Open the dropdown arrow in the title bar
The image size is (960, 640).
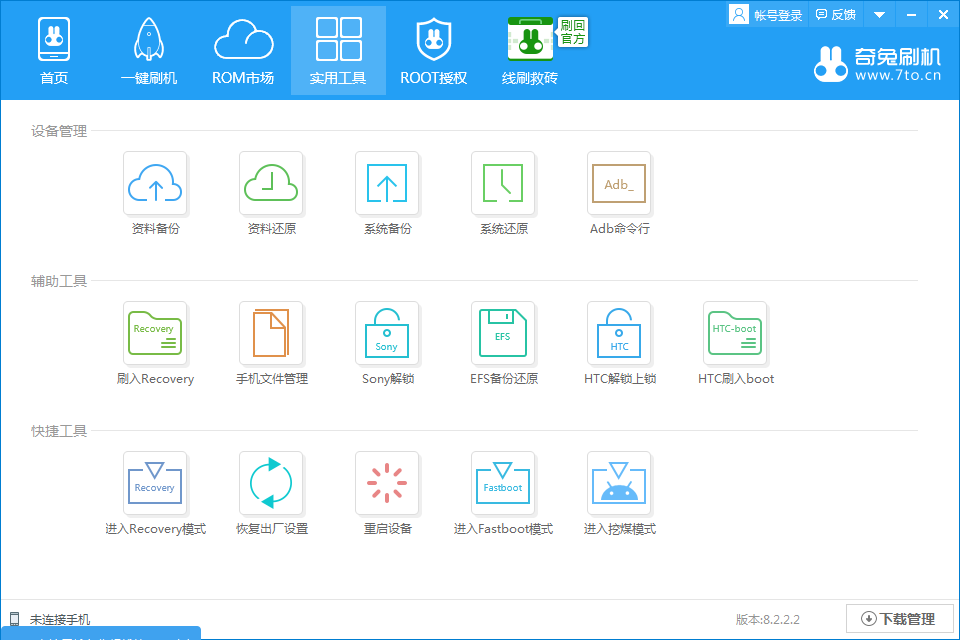pos(878,14)
